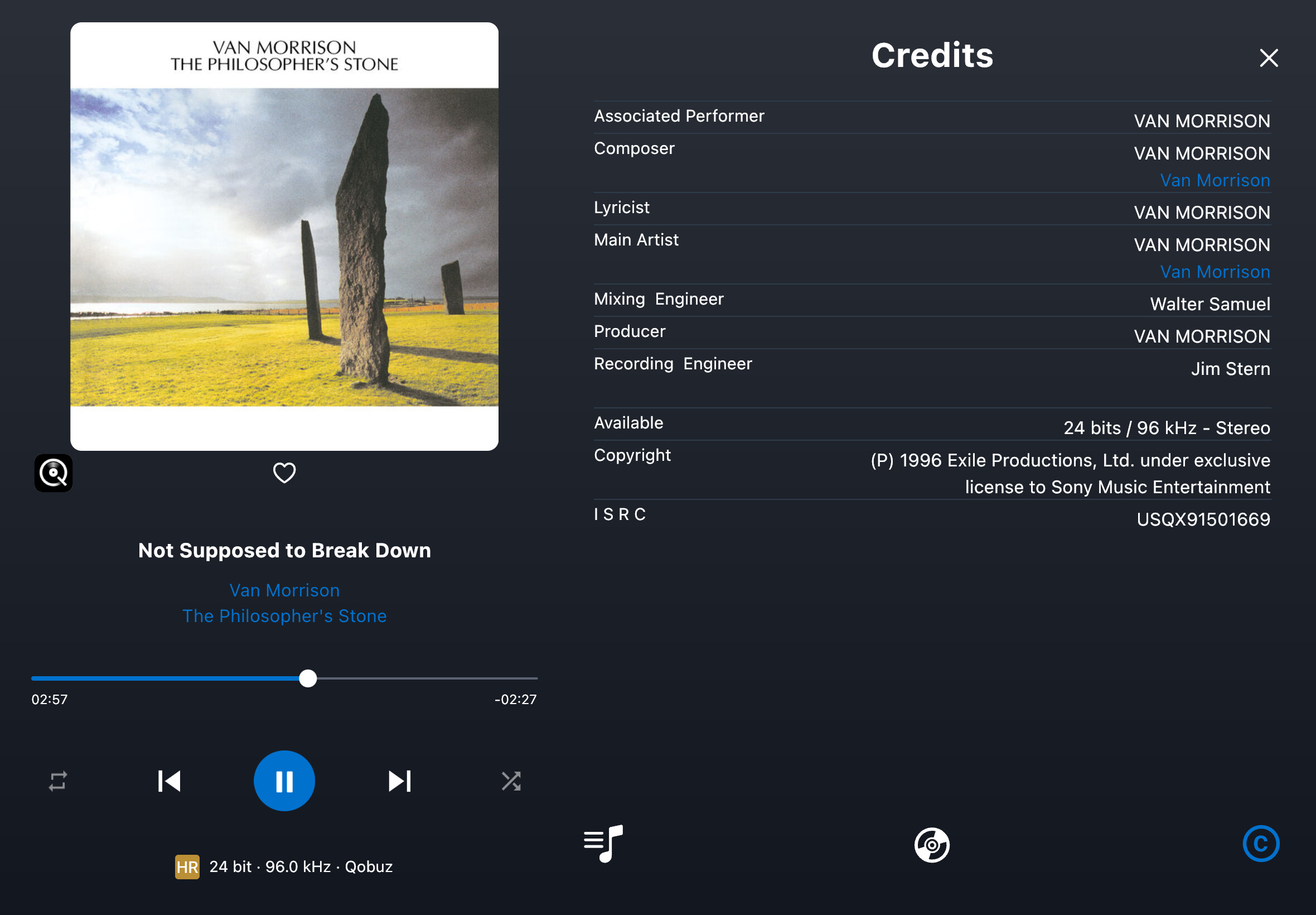Click VAN MORRISON in Producer row

tap(1202, 336)
